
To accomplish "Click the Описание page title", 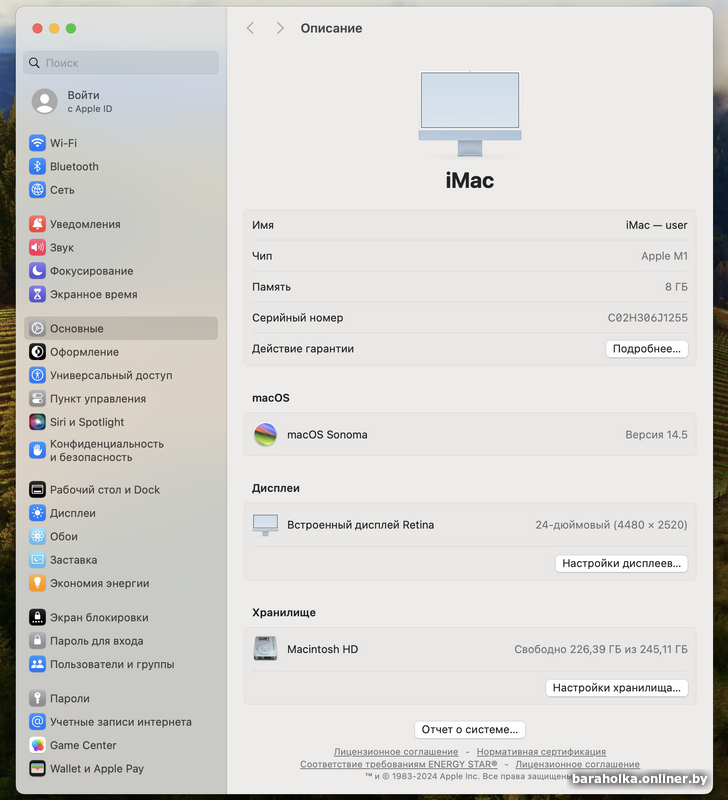I will coord(331,28).
